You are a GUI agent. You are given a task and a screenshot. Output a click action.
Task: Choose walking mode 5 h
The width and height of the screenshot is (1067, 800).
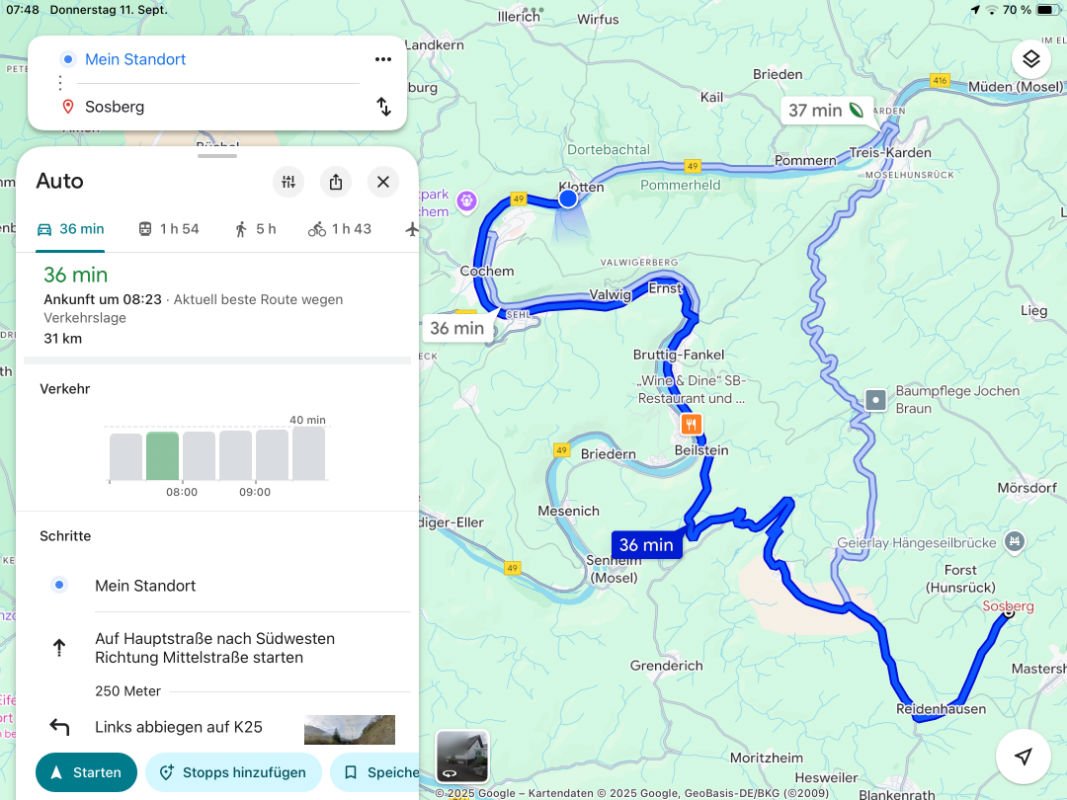(255, 229)
